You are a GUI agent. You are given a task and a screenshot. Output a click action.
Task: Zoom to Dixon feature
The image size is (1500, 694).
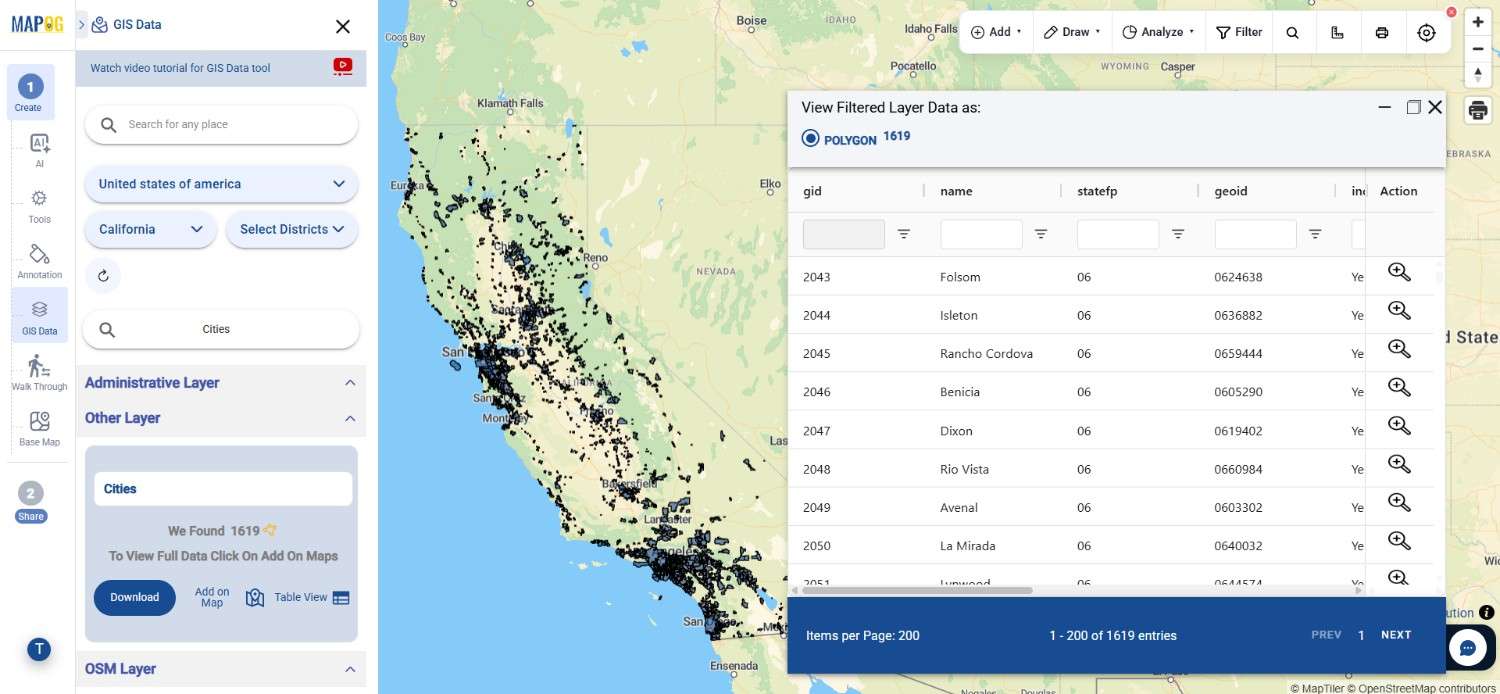(1399, 426)
